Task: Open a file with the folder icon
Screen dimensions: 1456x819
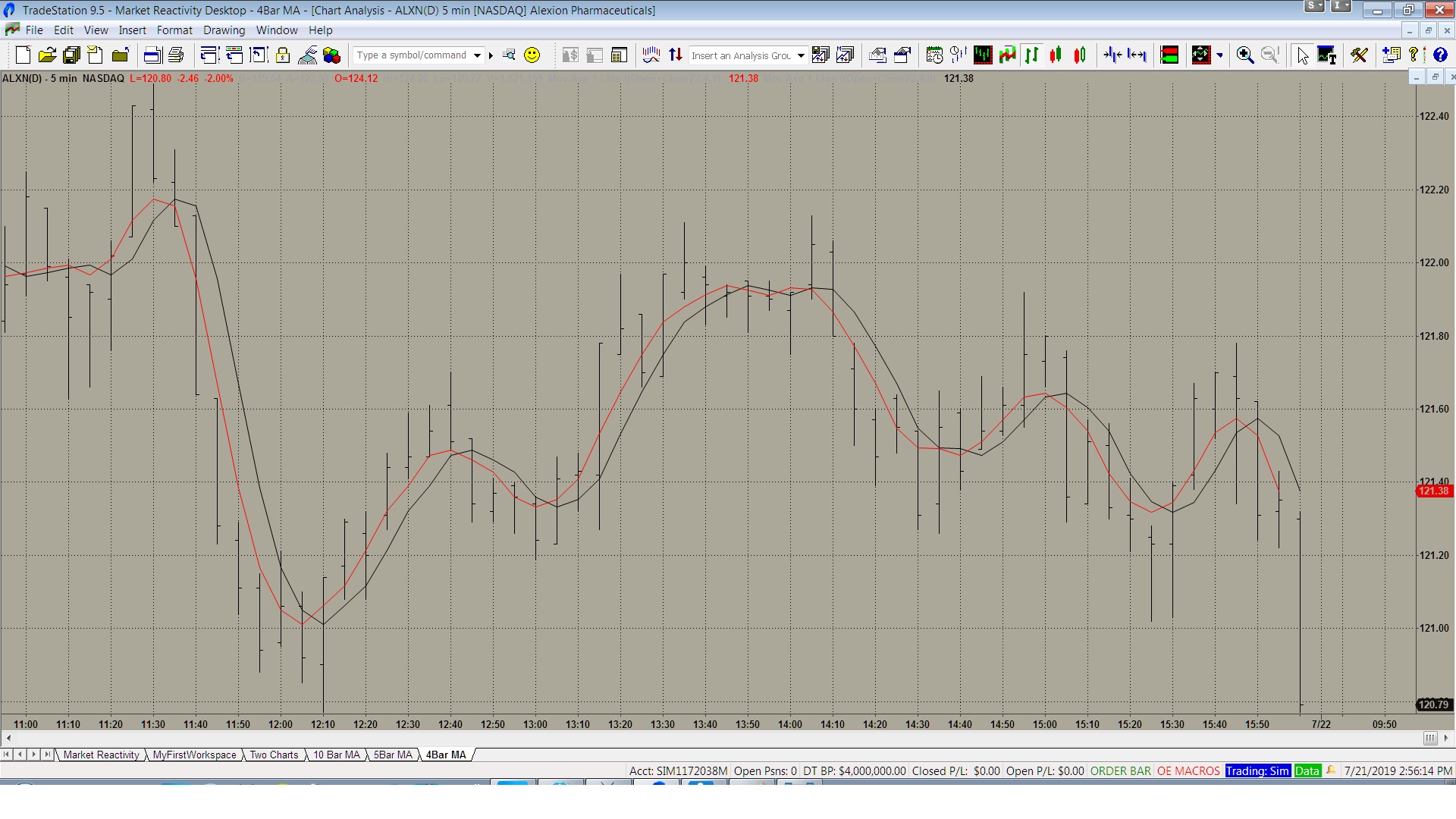Action: click(x=47, y=55)
